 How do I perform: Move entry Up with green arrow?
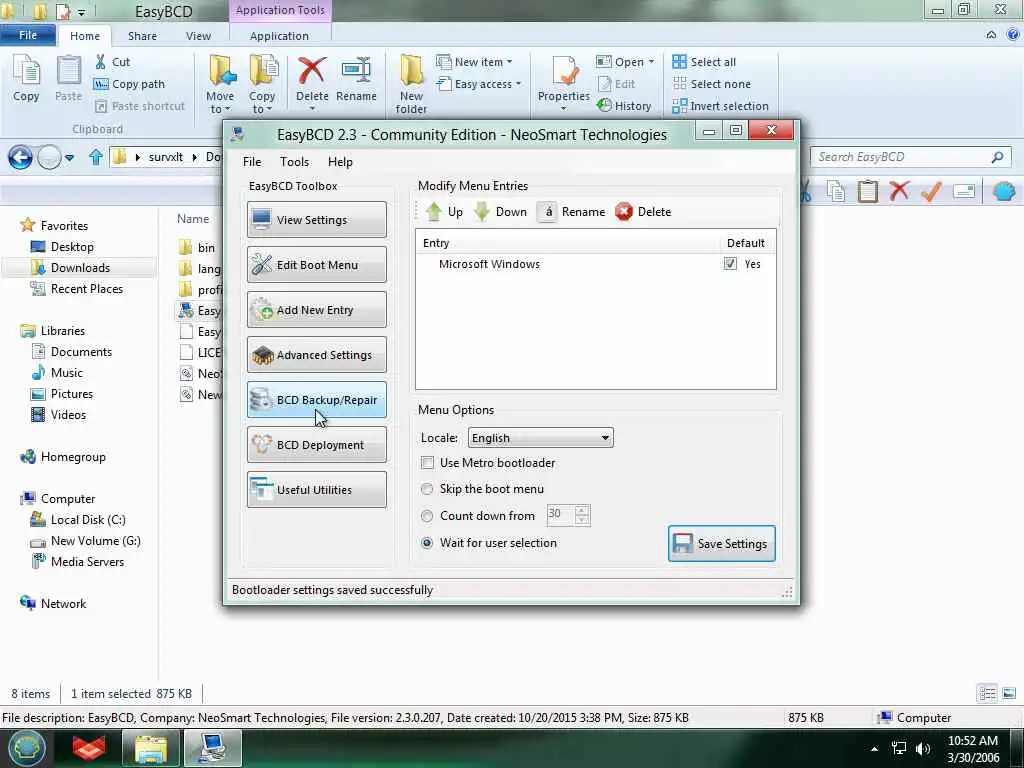(x=444, y=212)
